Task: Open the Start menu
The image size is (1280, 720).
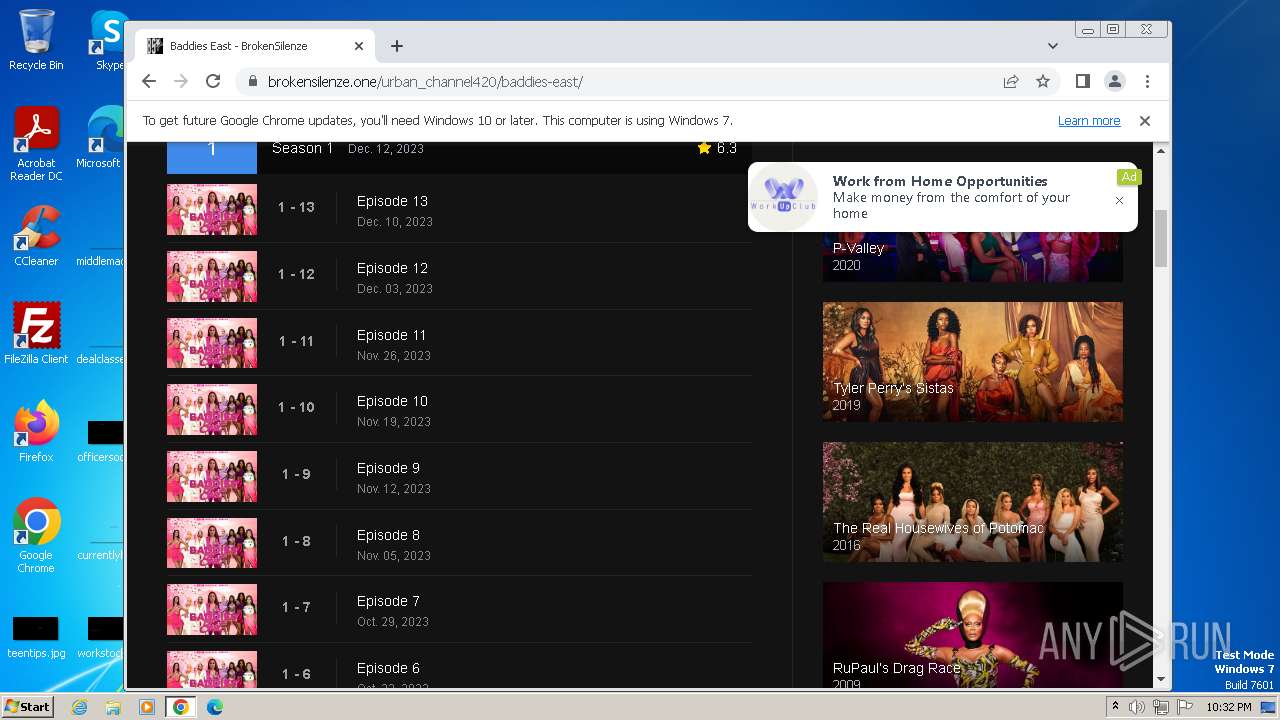Action: 27,706
